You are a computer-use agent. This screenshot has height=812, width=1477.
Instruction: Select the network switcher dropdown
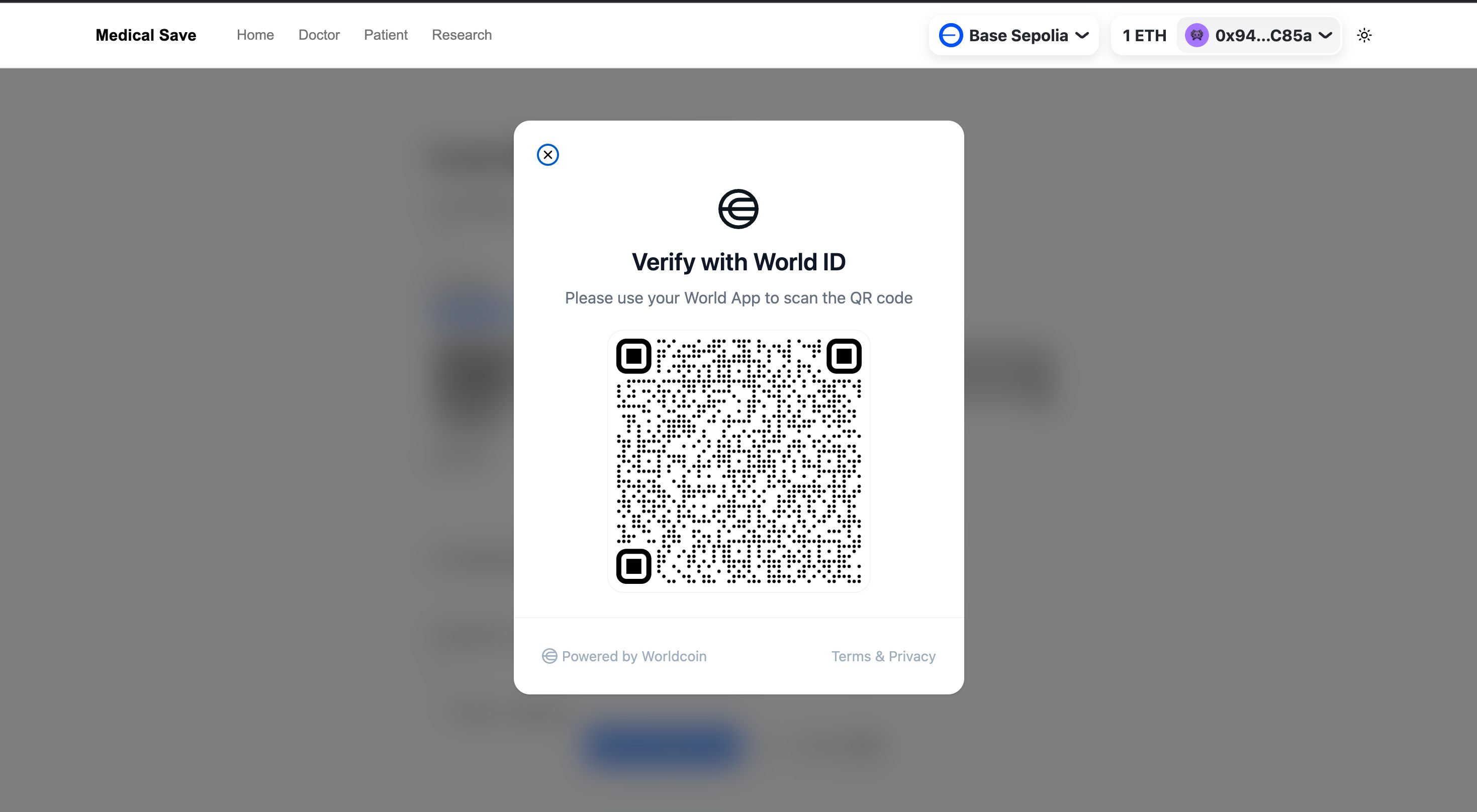click(x=1013, y=35)
